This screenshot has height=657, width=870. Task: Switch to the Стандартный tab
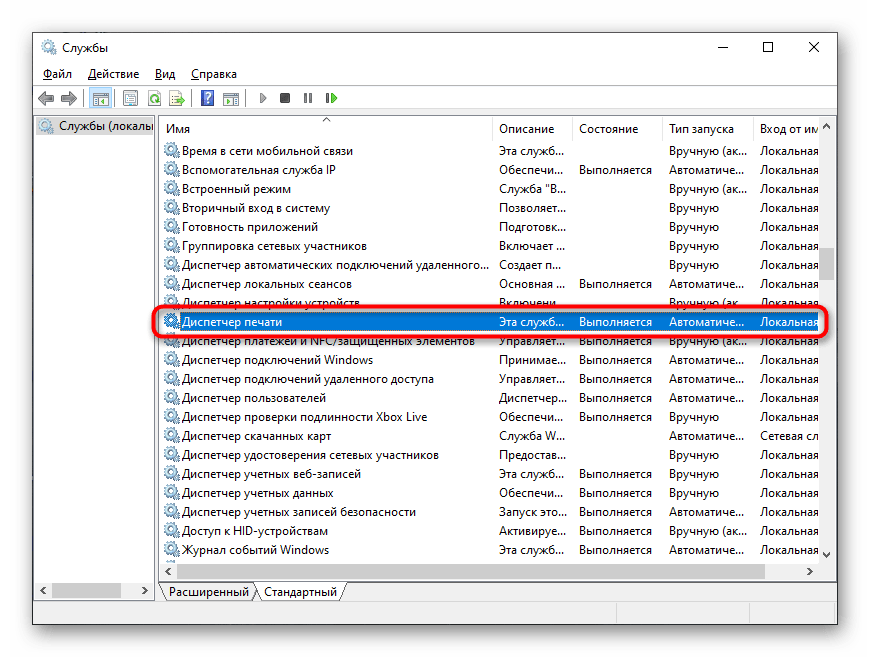click(x=300, y=592)
